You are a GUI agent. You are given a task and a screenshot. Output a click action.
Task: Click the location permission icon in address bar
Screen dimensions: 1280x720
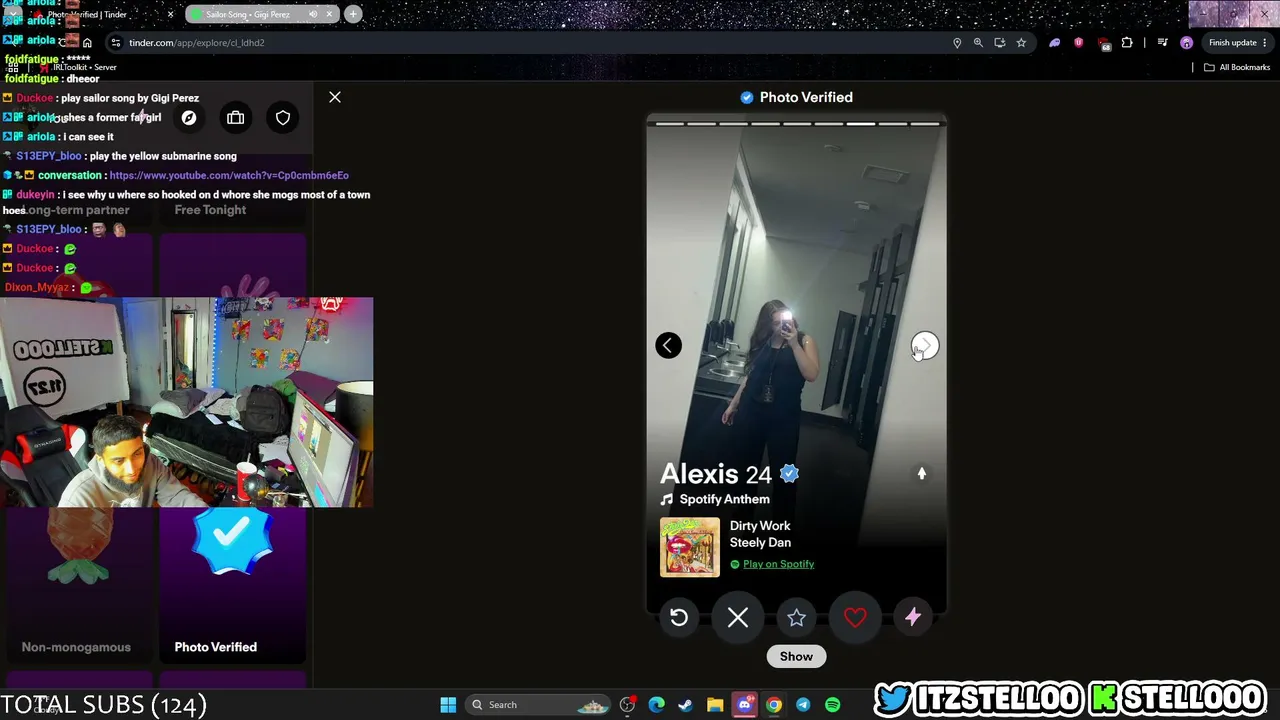(x=957, y=43)
